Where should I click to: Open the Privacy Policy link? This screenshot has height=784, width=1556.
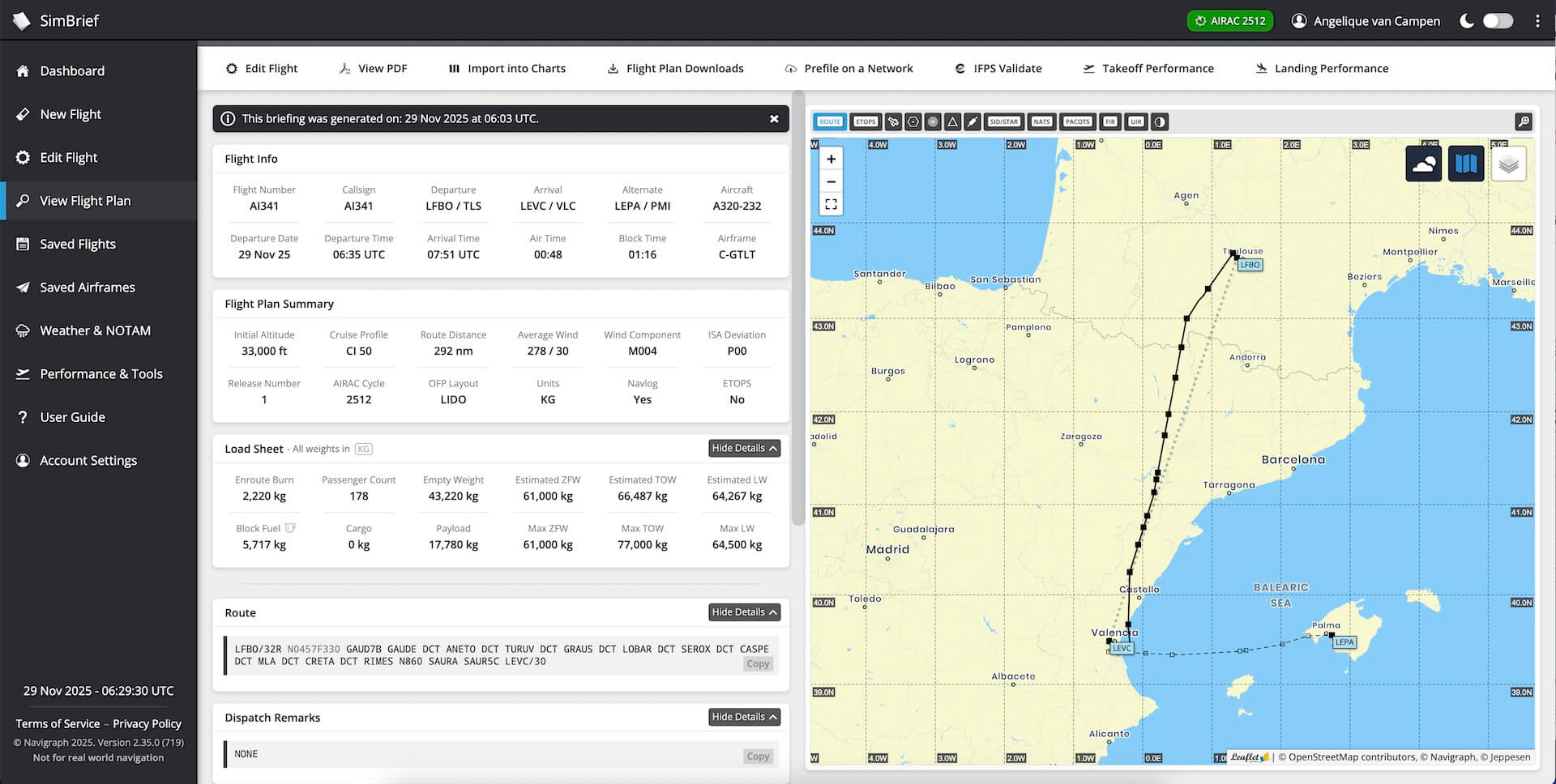tap(147, 724)
